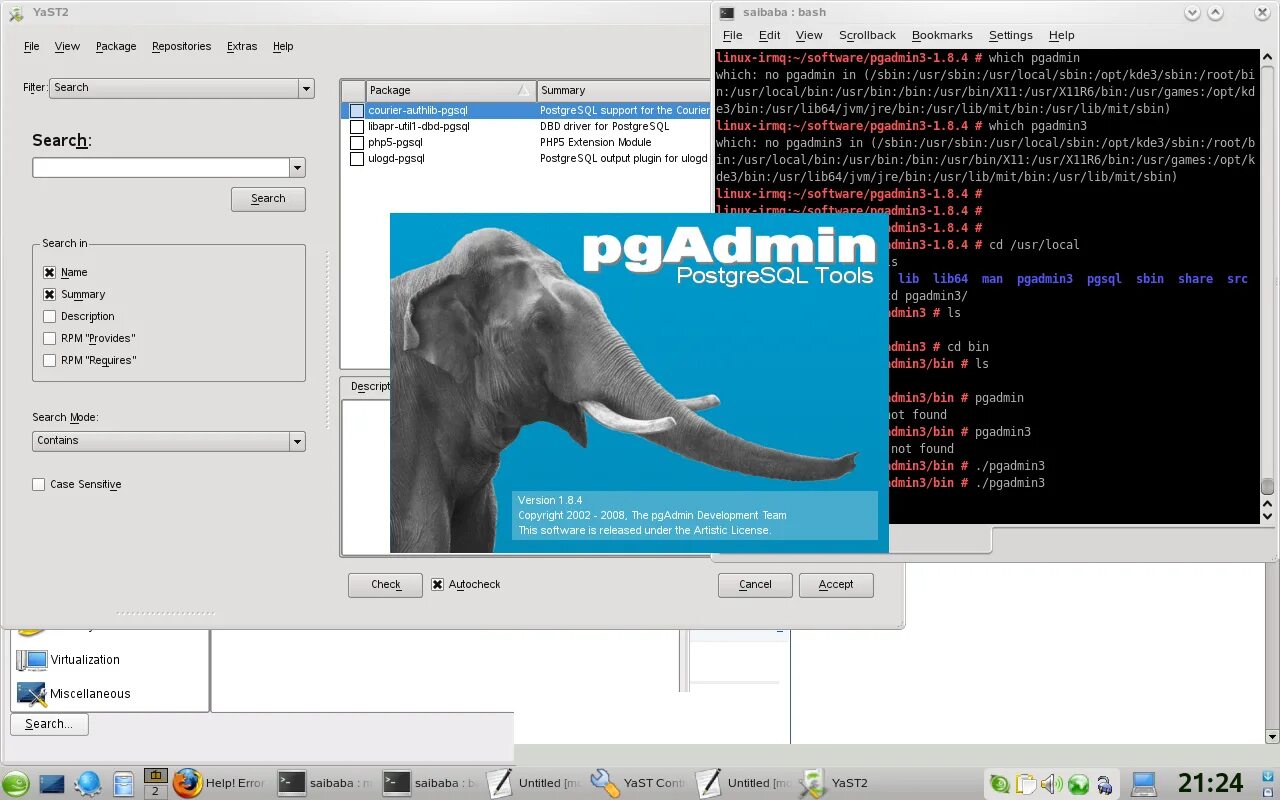Toggle the Summary search checkbox
The height and width of the screenshot is (800, 1280).
click(49, 294)
